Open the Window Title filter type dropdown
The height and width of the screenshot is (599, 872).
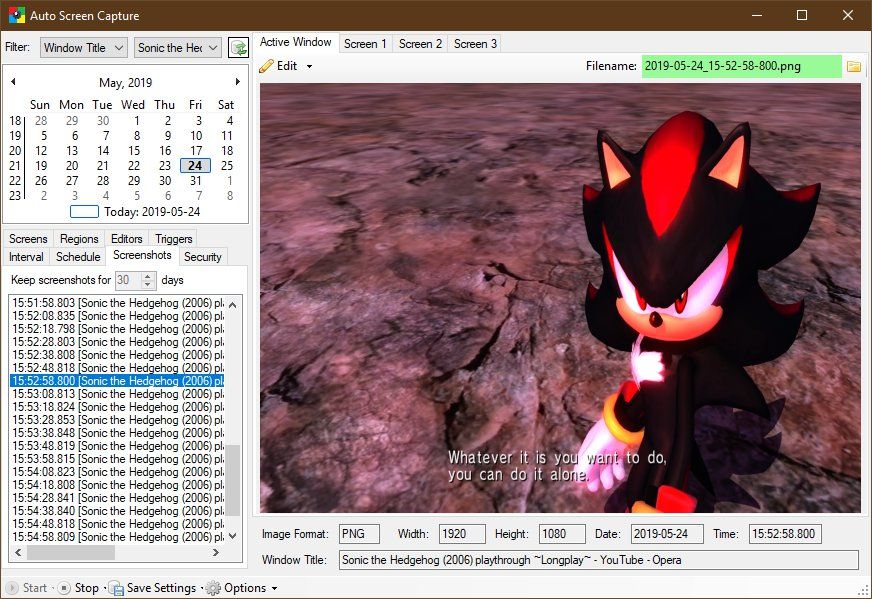tap(83, 47)
